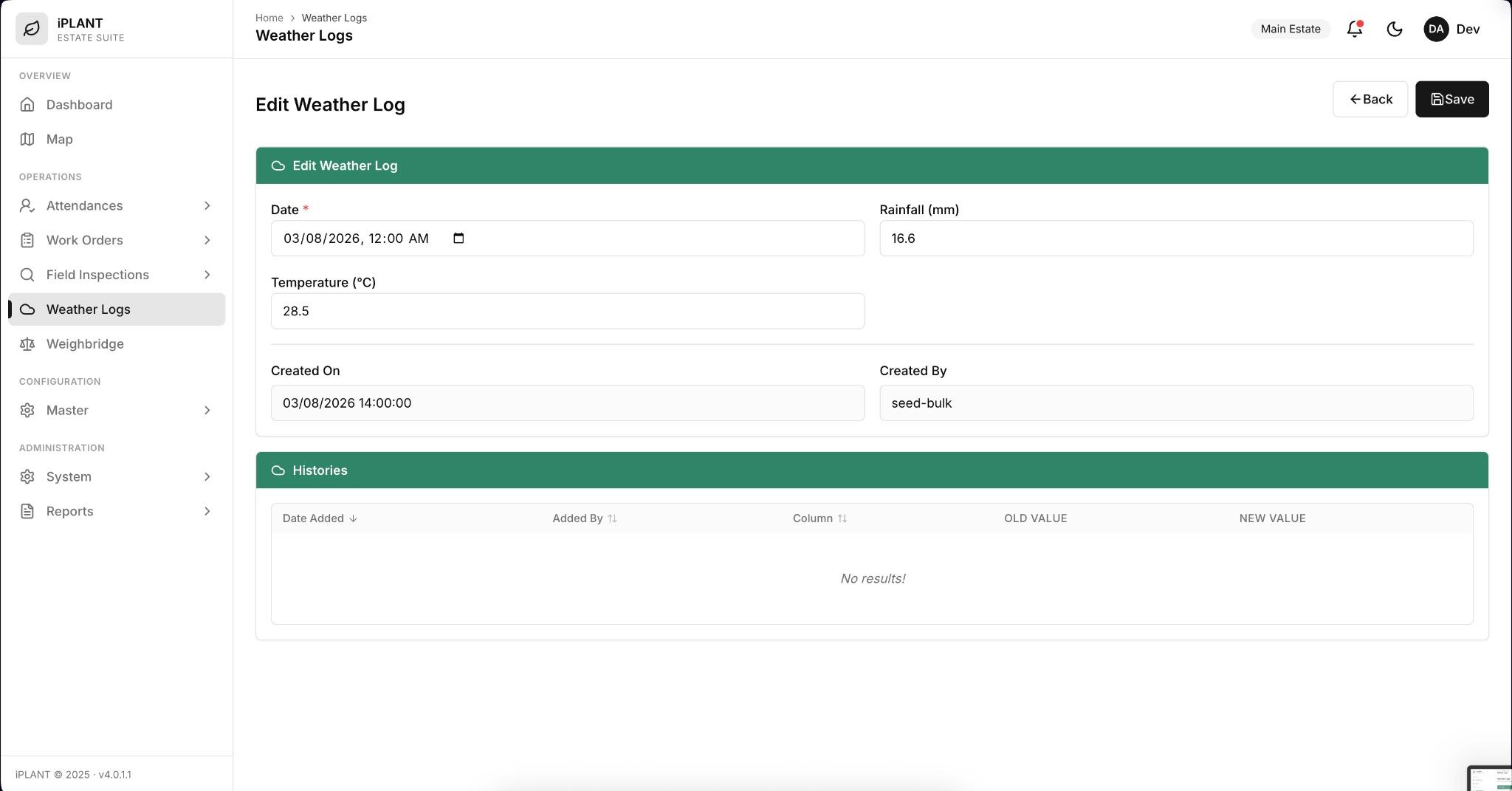Expand the Master chevron
This screenshot has width=1512, height=791.
[207, 410]
